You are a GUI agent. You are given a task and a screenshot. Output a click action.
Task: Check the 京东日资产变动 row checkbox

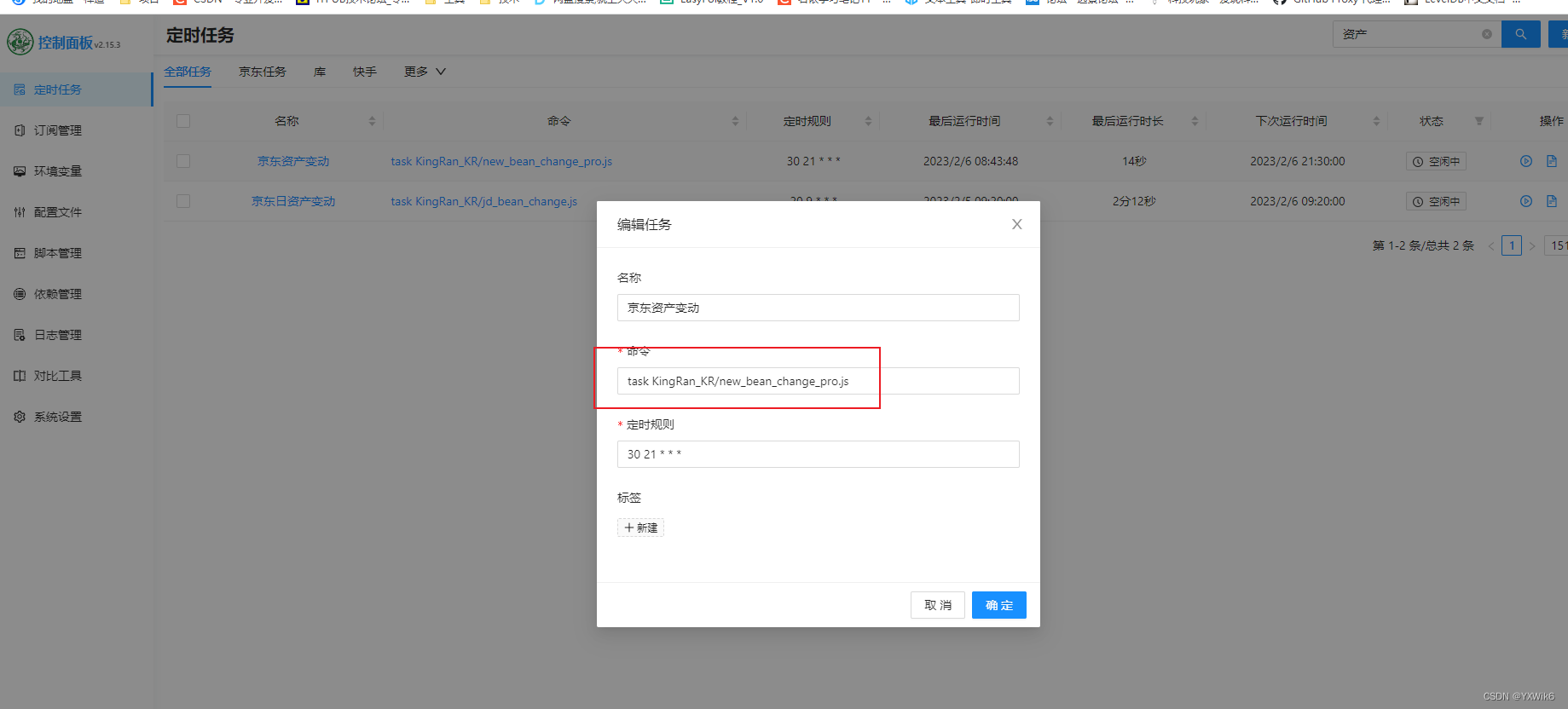pyautogui.click(x=183, y=201)
